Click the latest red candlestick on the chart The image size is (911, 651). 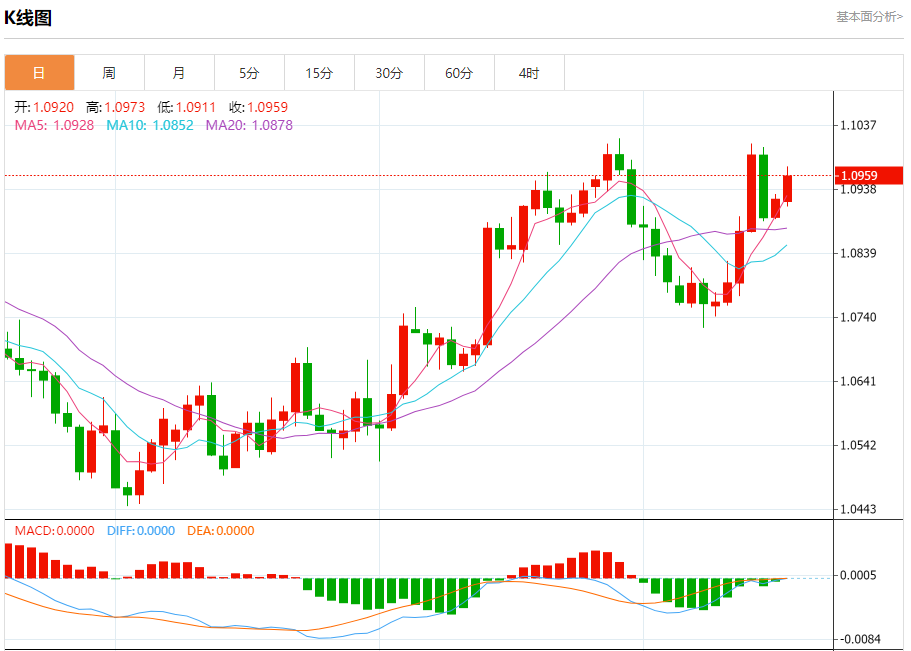tap(787, 188)
